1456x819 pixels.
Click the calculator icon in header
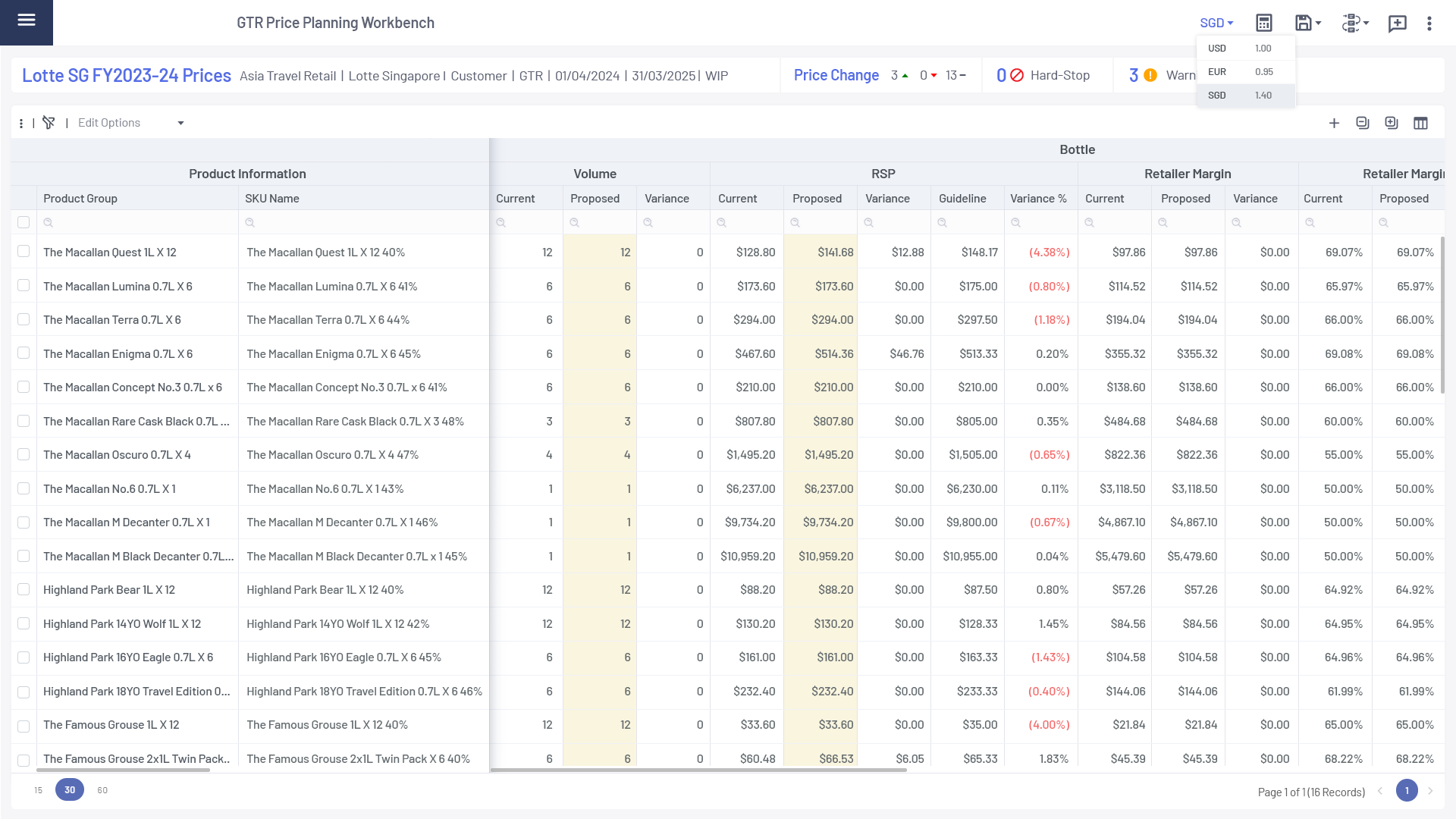click(1263, 23)
